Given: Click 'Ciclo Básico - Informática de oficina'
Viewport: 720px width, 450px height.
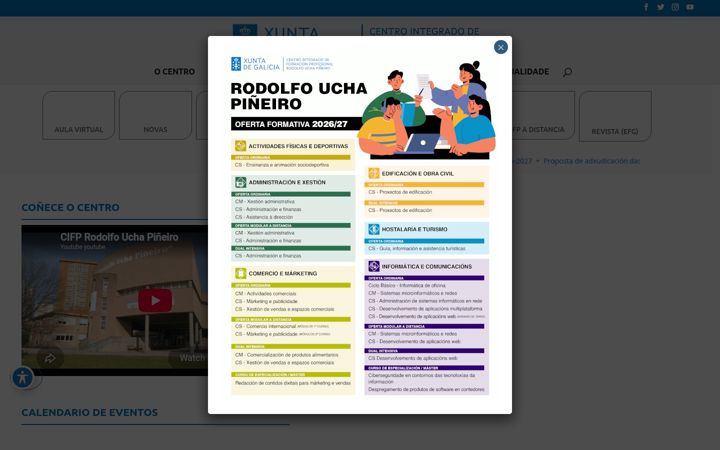Looking at the screenshot, I should pyautogui.click(x=406, y=285).
